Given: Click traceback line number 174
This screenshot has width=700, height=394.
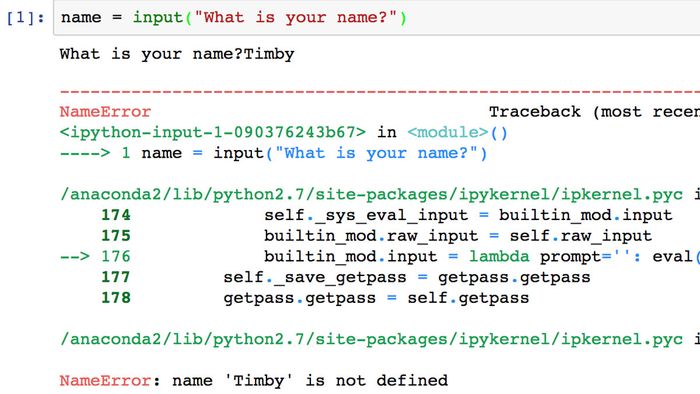Looking at the screenshot, I should 116,215.
